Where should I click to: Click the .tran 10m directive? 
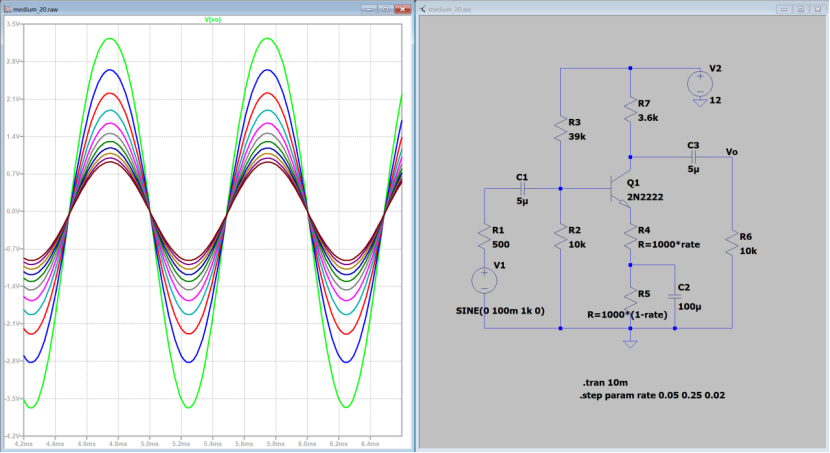point(605,383)
